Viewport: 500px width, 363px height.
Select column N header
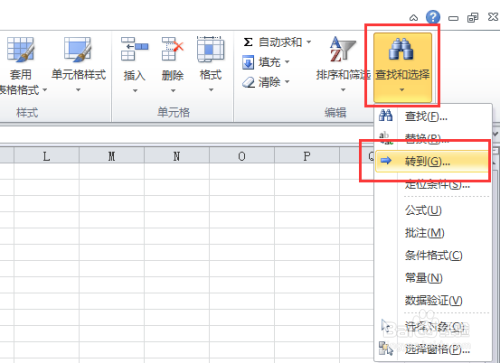pos(177,156)
